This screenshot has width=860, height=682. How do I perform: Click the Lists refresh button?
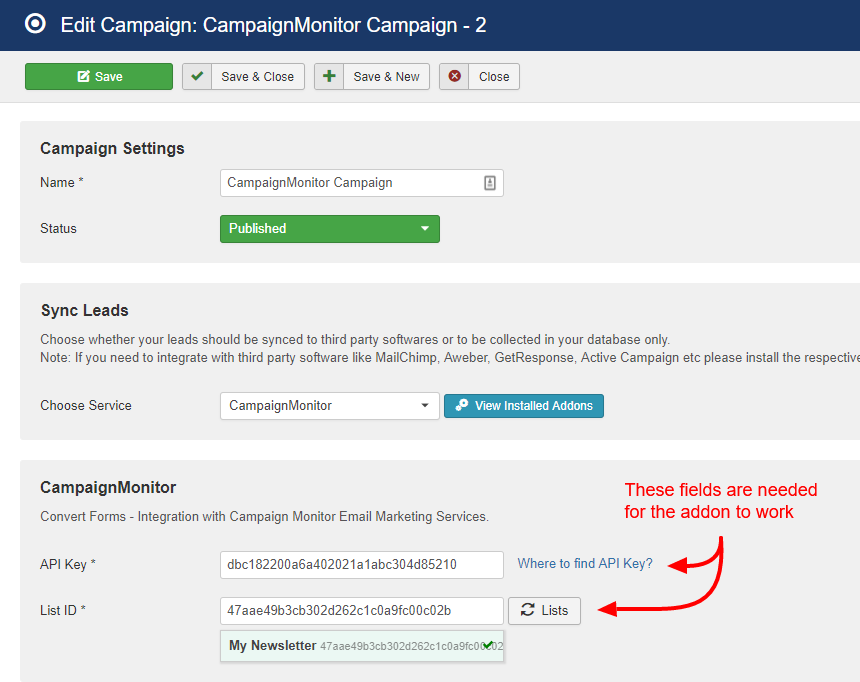[x=544, y=611]
